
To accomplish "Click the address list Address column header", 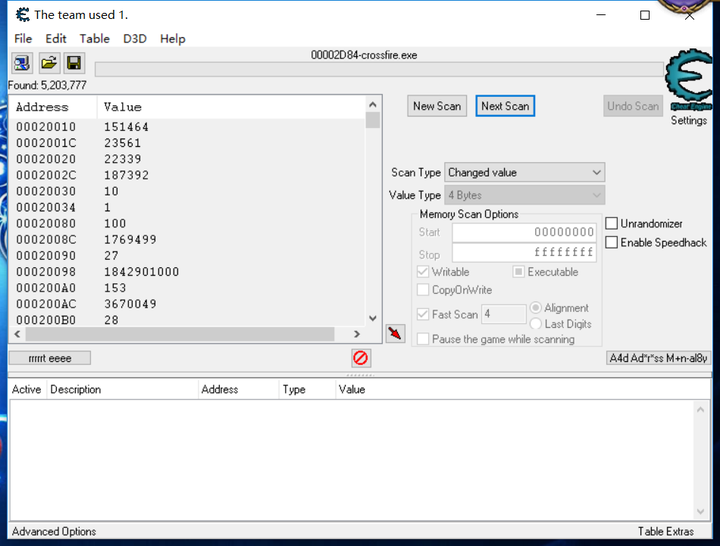I will point(238,389).
